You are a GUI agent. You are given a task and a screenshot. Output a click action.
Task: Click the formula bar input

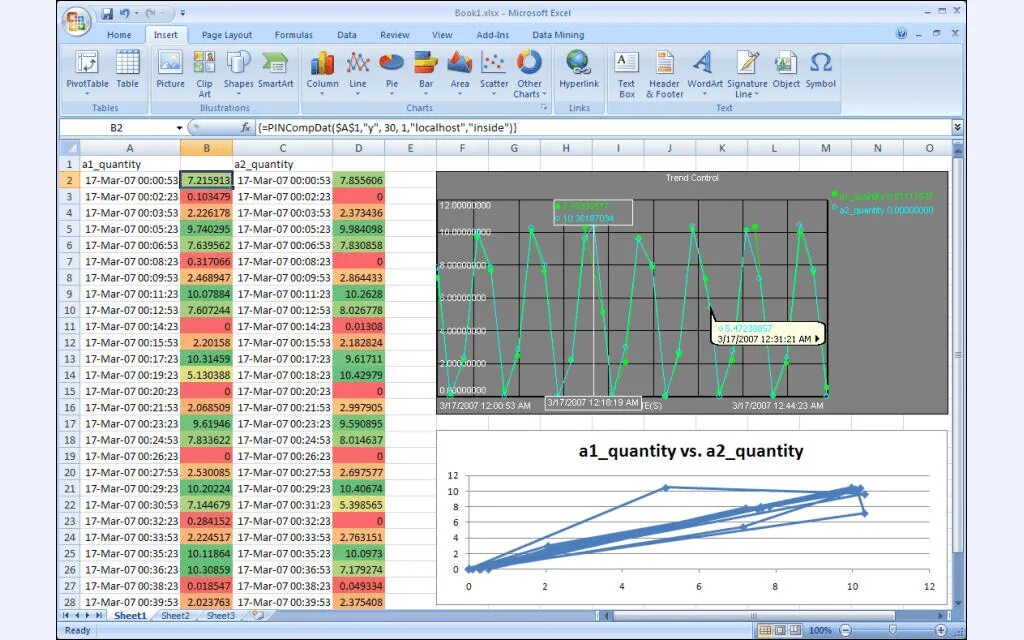click(x=602, y=127)
